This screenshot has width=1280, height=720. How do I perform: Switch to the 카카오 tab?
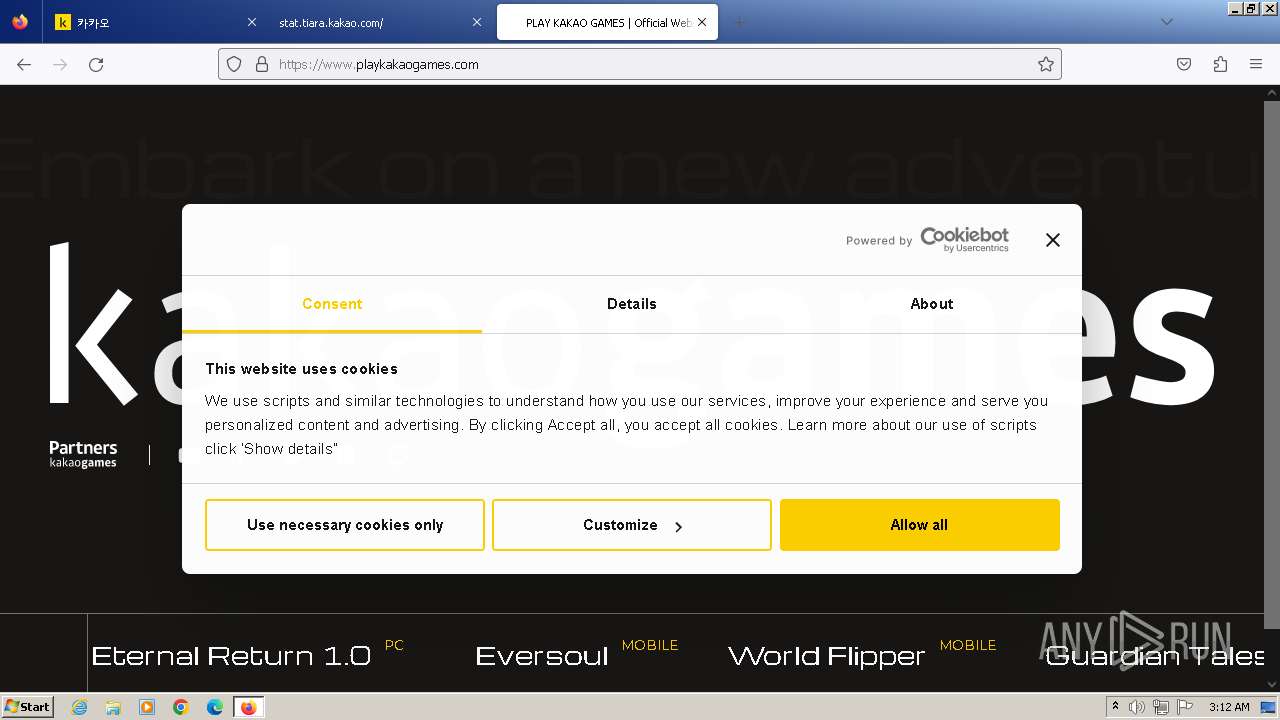pyautogui.click(x=155, y=22)
